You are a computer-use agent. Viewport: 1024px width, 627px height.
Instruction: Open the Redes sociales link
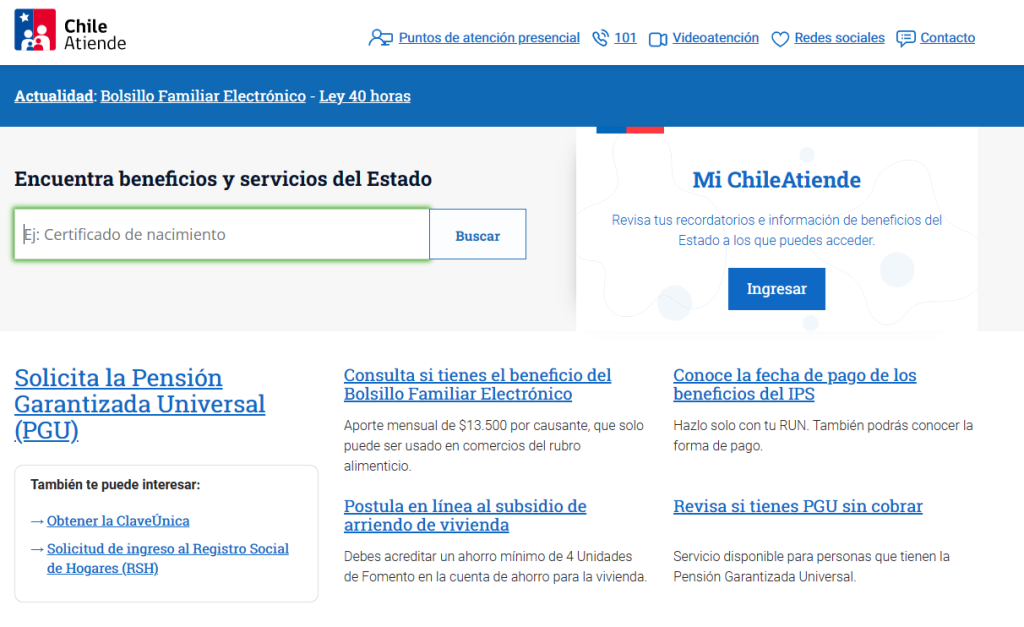(839, 38)
